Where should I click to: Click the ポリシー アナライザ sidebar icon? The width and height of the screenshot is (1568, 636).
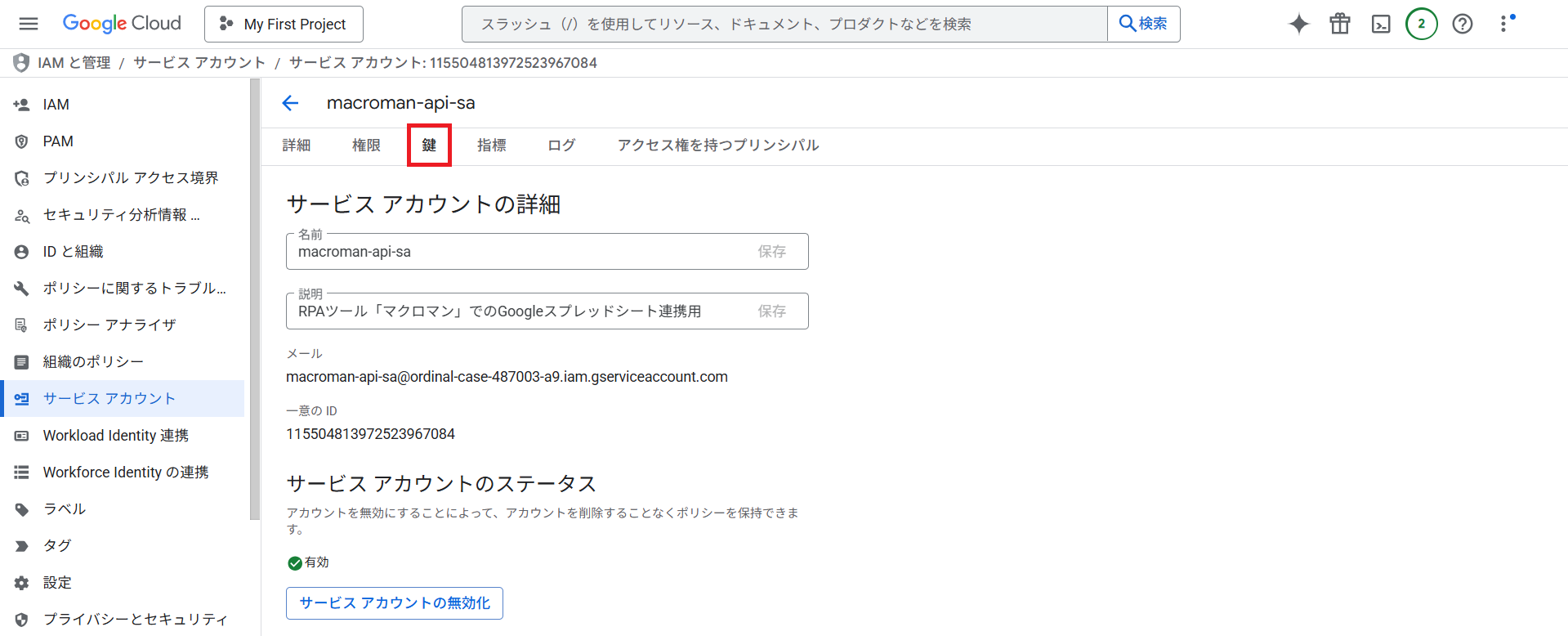[22, 325]
